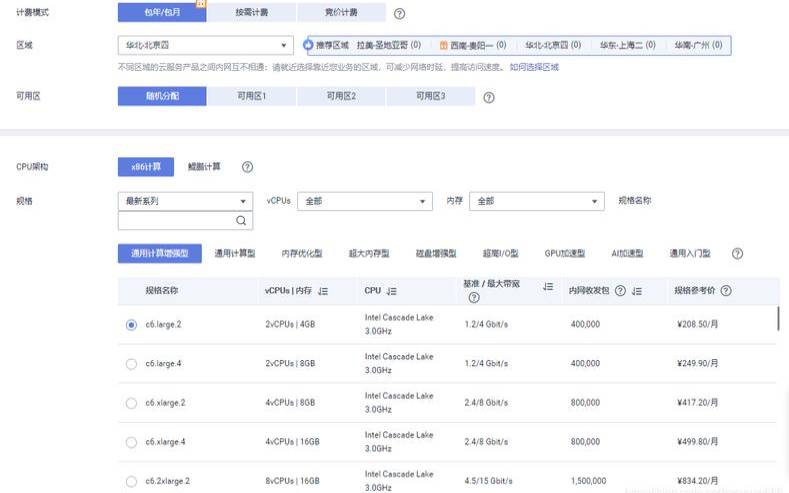This screenshot has width=789, height=493.
Task: Switch to AI加速型 tab
Action: click(627, 254)
